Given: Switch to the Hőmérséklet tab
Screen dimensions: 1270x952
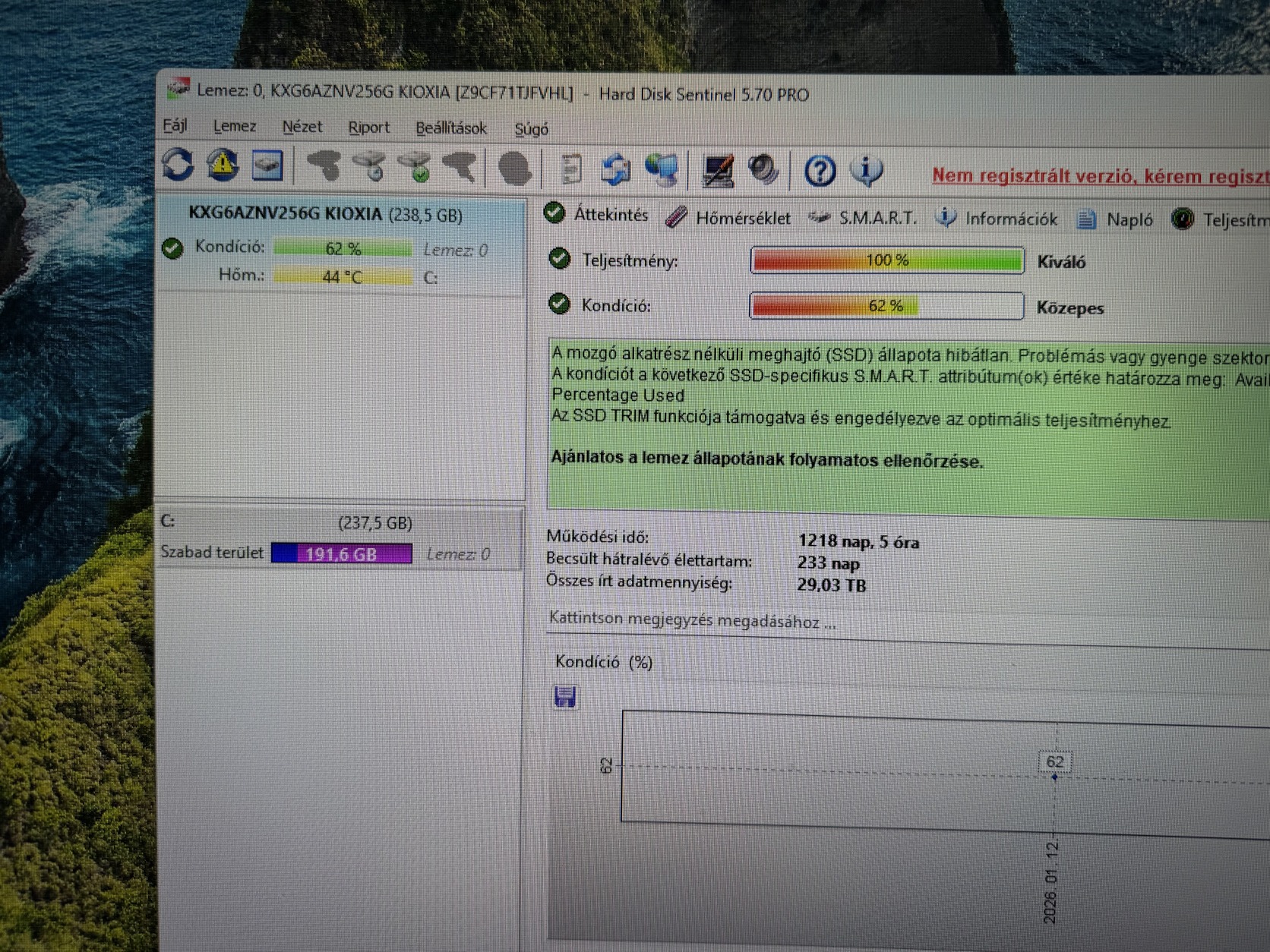Looking at the screenshot, I should click(x=728, y=218).
